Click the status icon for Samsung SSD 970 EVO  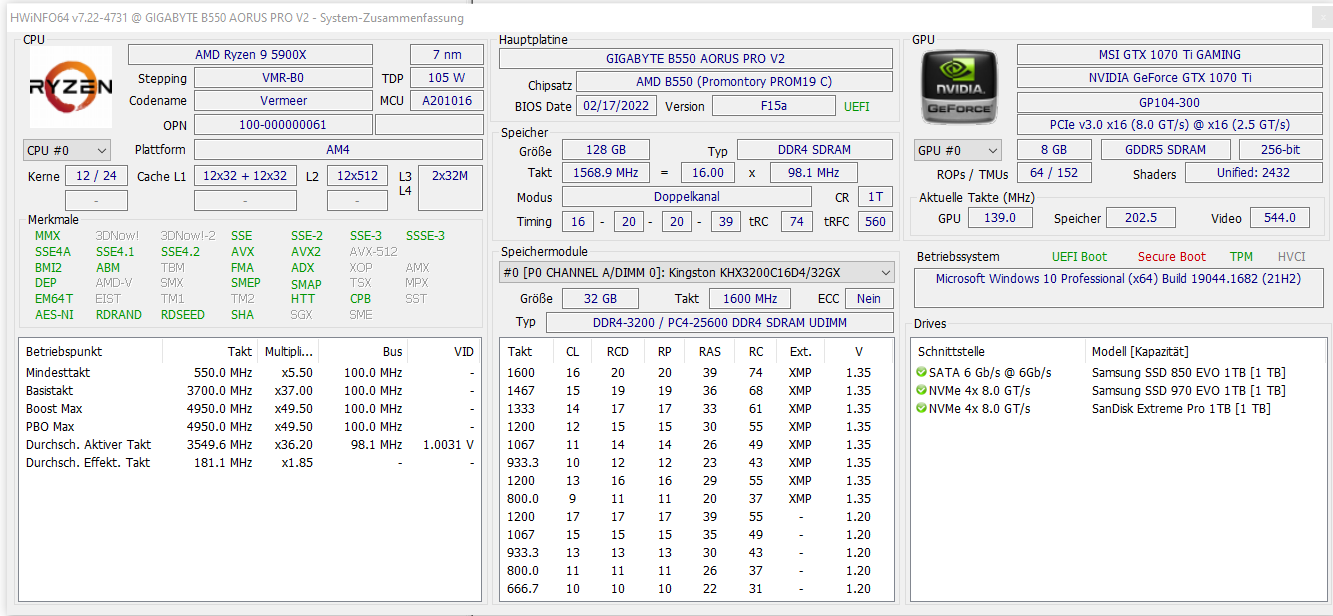[921, 391]
